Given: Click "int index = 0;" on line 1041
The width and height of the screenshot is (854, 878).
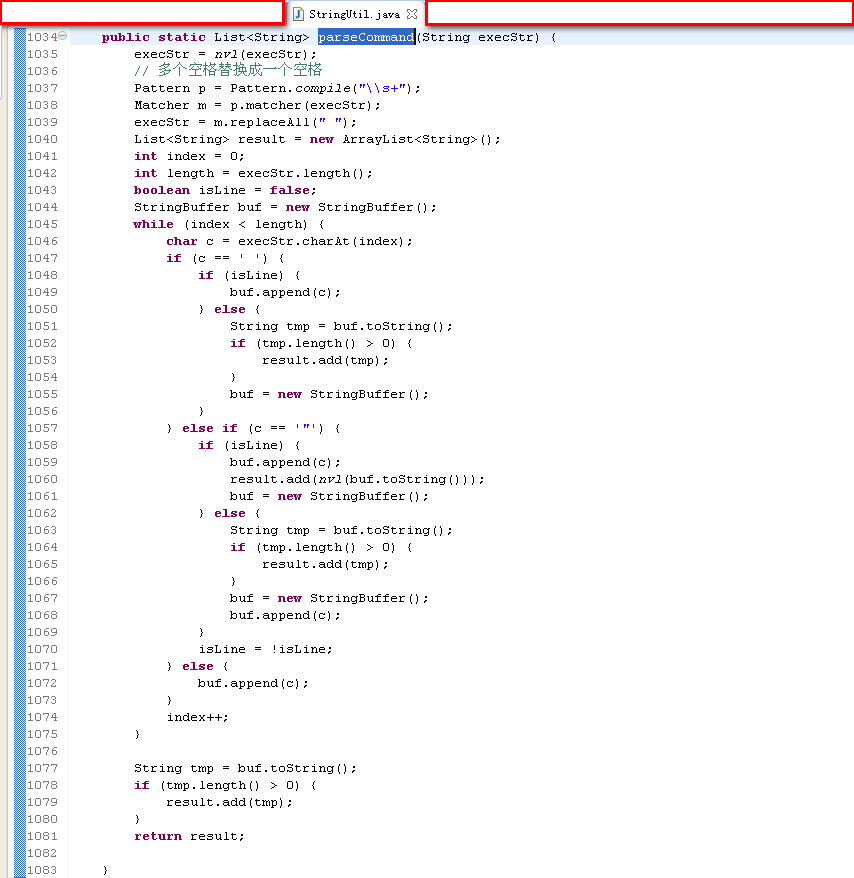Looking at the screenshot, I should click(189, 156).
